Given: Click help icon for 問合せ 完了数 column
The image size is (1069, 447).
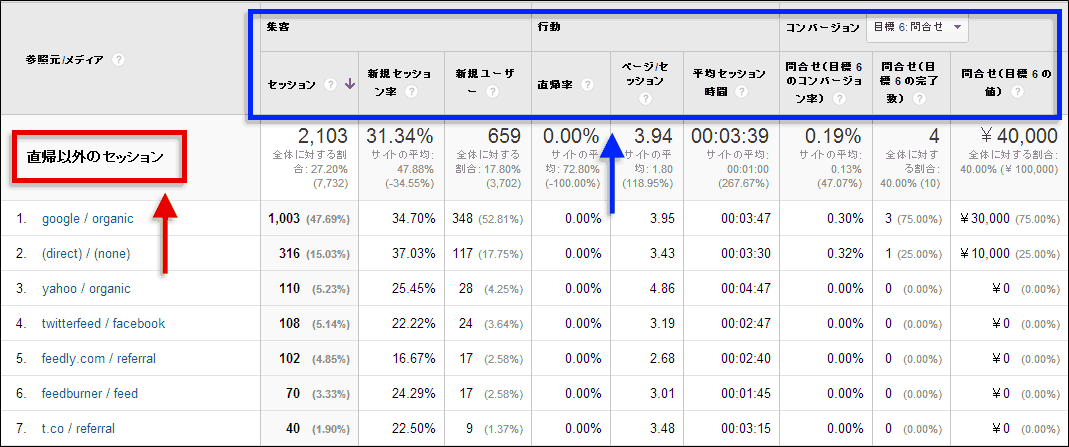Looking at the screenshot, I should [915, 99].
